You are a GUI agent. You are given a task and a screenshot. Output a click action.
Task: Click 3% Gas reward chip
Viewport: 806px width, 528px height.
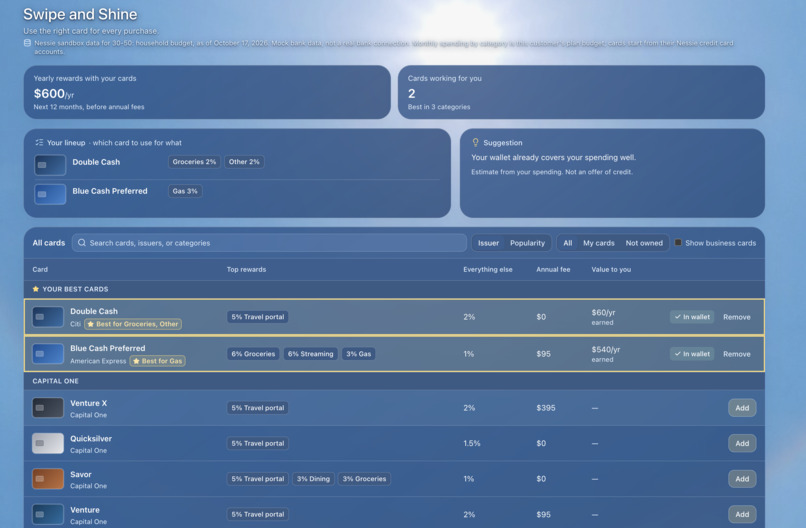pyautogui.click(x=358, y=354)
